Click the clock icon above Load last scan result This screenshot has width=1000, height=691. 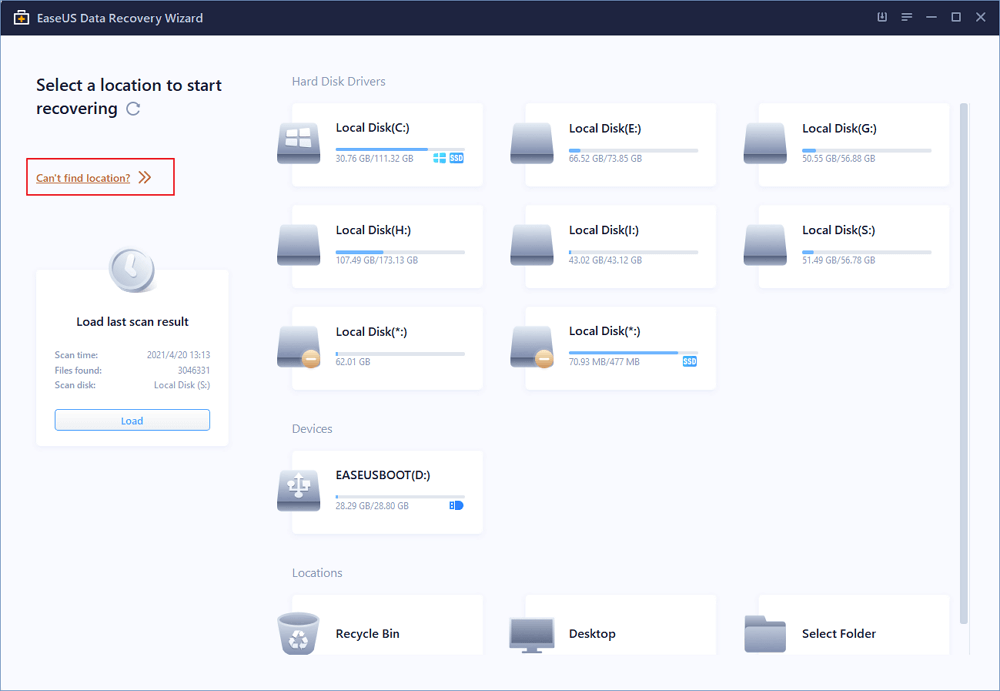132,270
